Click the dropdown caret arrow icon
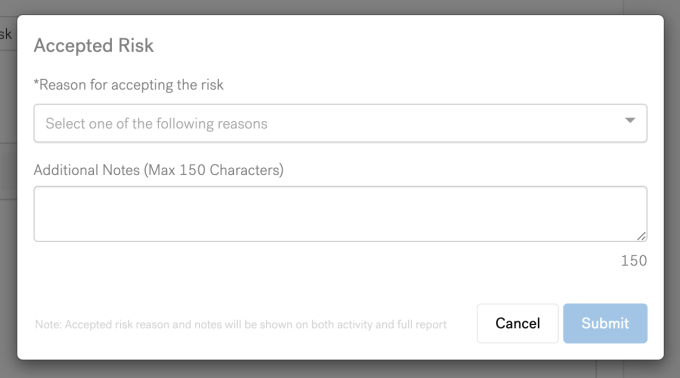 click(630, 121)
